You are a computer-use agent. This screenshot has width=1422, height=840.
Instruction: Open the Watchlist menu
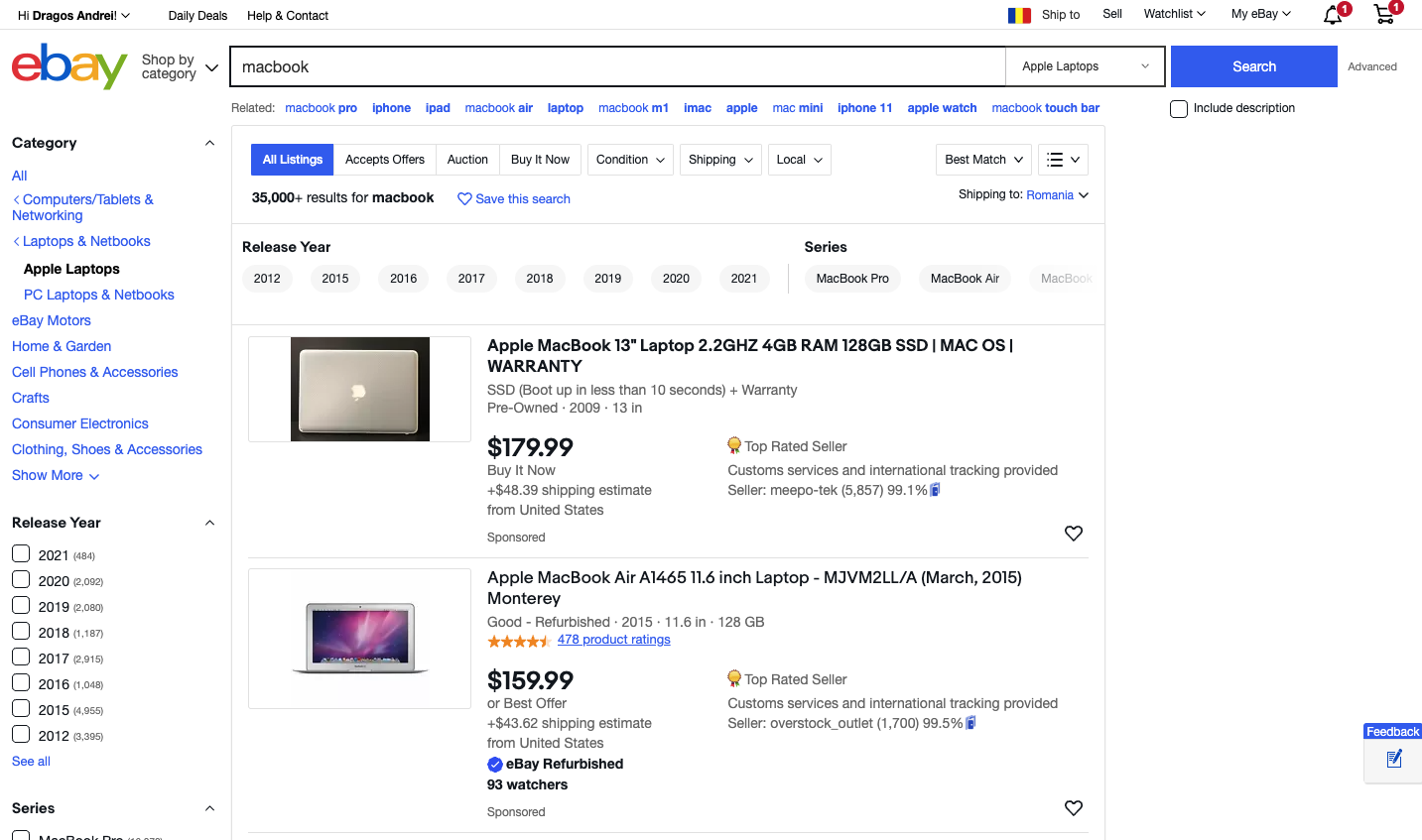coord(1174,14)
